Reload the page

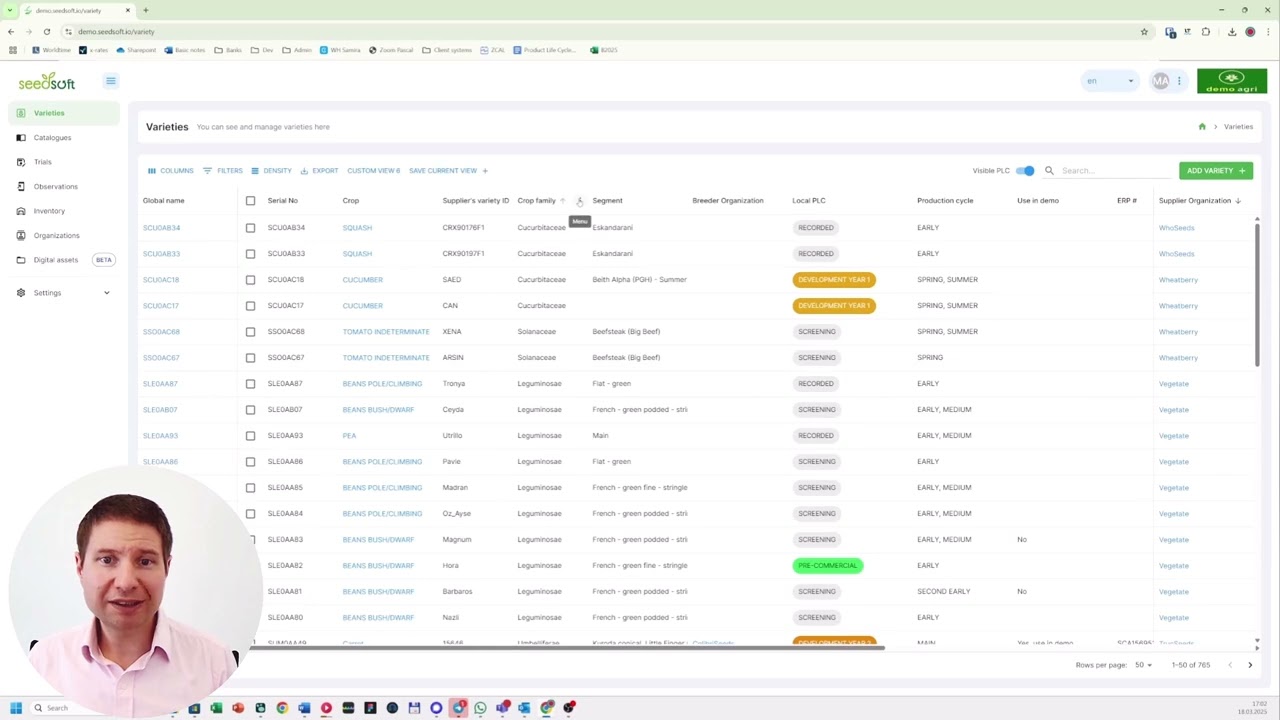click(47, 32)
